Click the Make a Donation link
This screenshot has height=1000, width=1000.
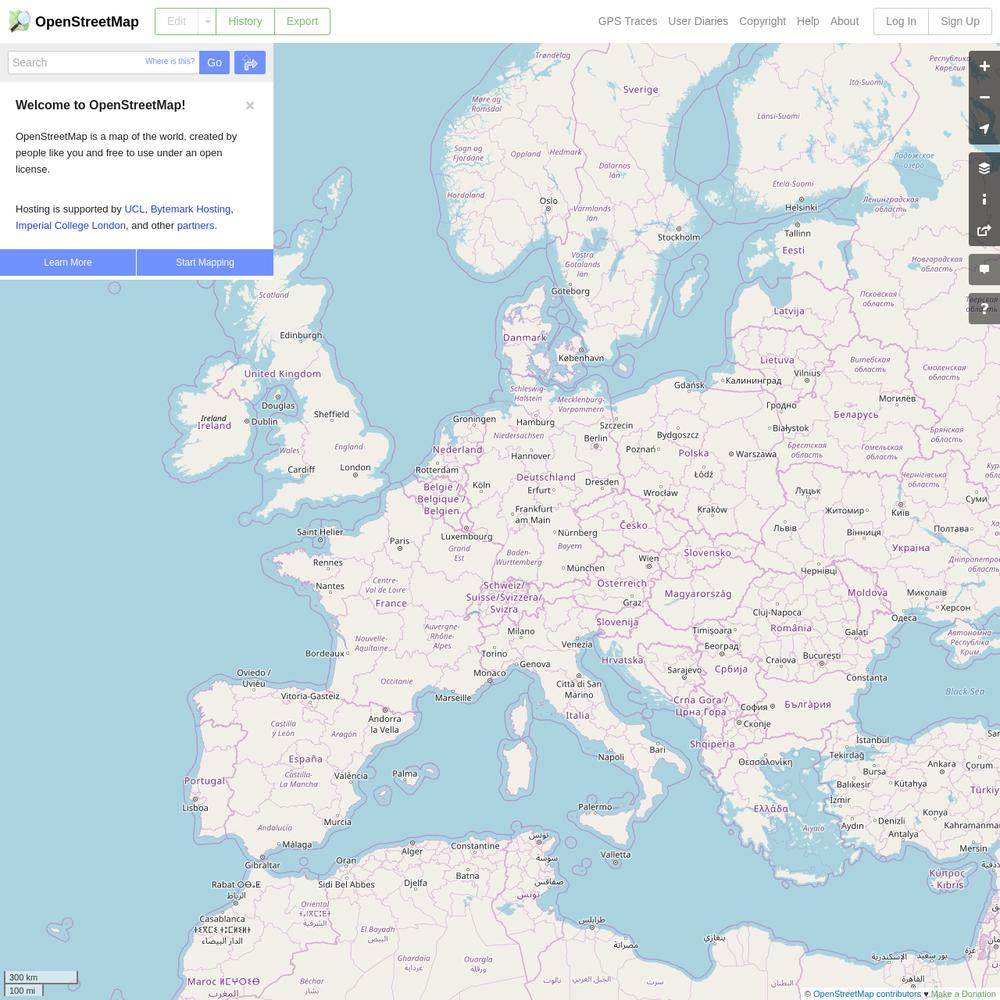coord(965,994)
